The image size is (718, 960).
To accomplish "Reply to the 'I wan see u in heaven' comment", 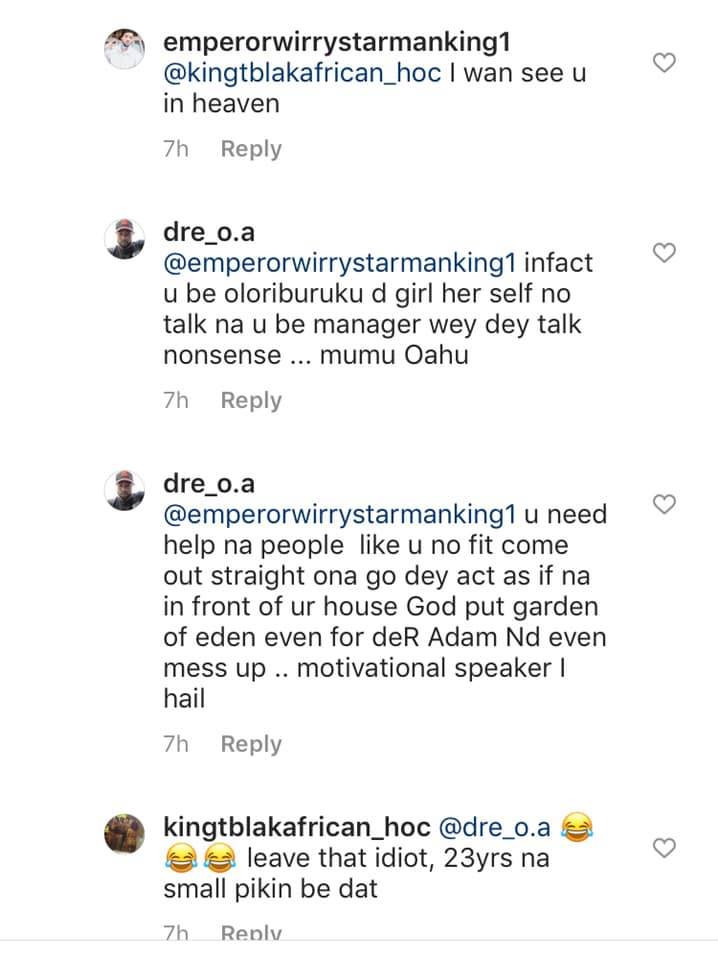I will point(251,149).
